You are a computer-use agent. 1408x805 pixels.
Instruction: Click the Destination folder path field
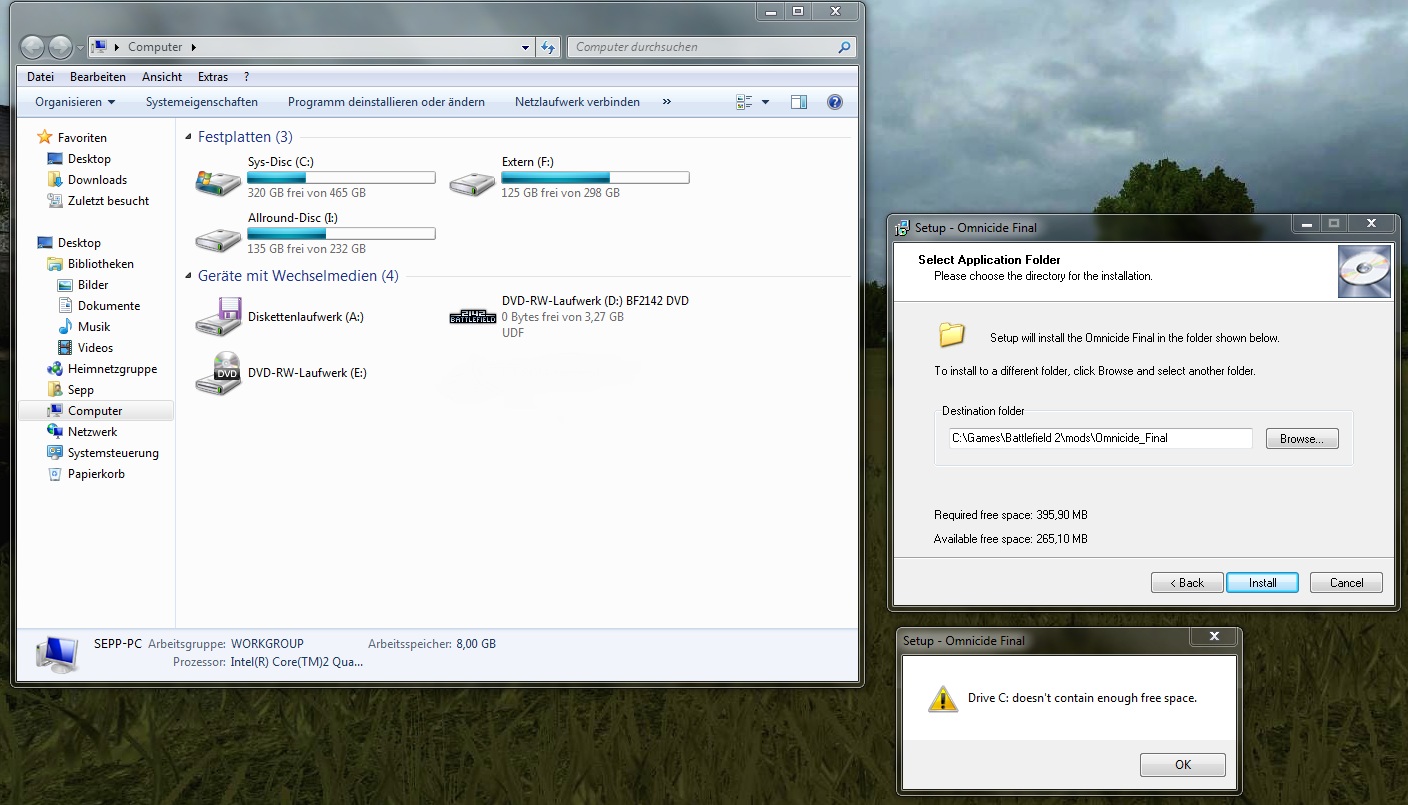pyautogui.click(x=1099, y=438)
